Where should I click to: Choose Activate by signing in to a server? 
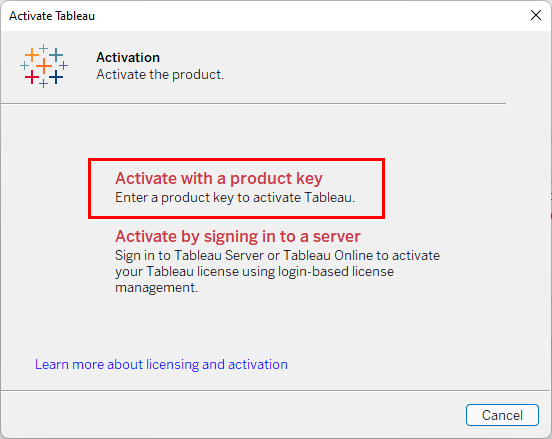click(x=238, y=236)
